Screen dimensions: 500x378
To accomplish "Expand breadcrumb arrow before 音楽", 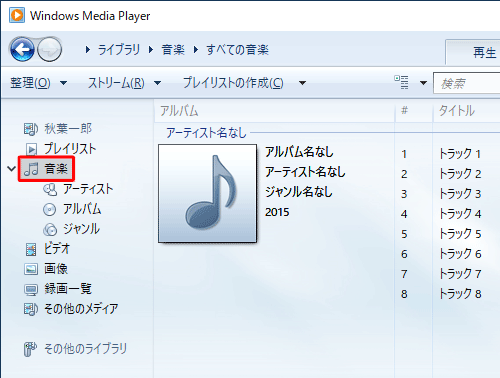I will click(x=151, y=50).
